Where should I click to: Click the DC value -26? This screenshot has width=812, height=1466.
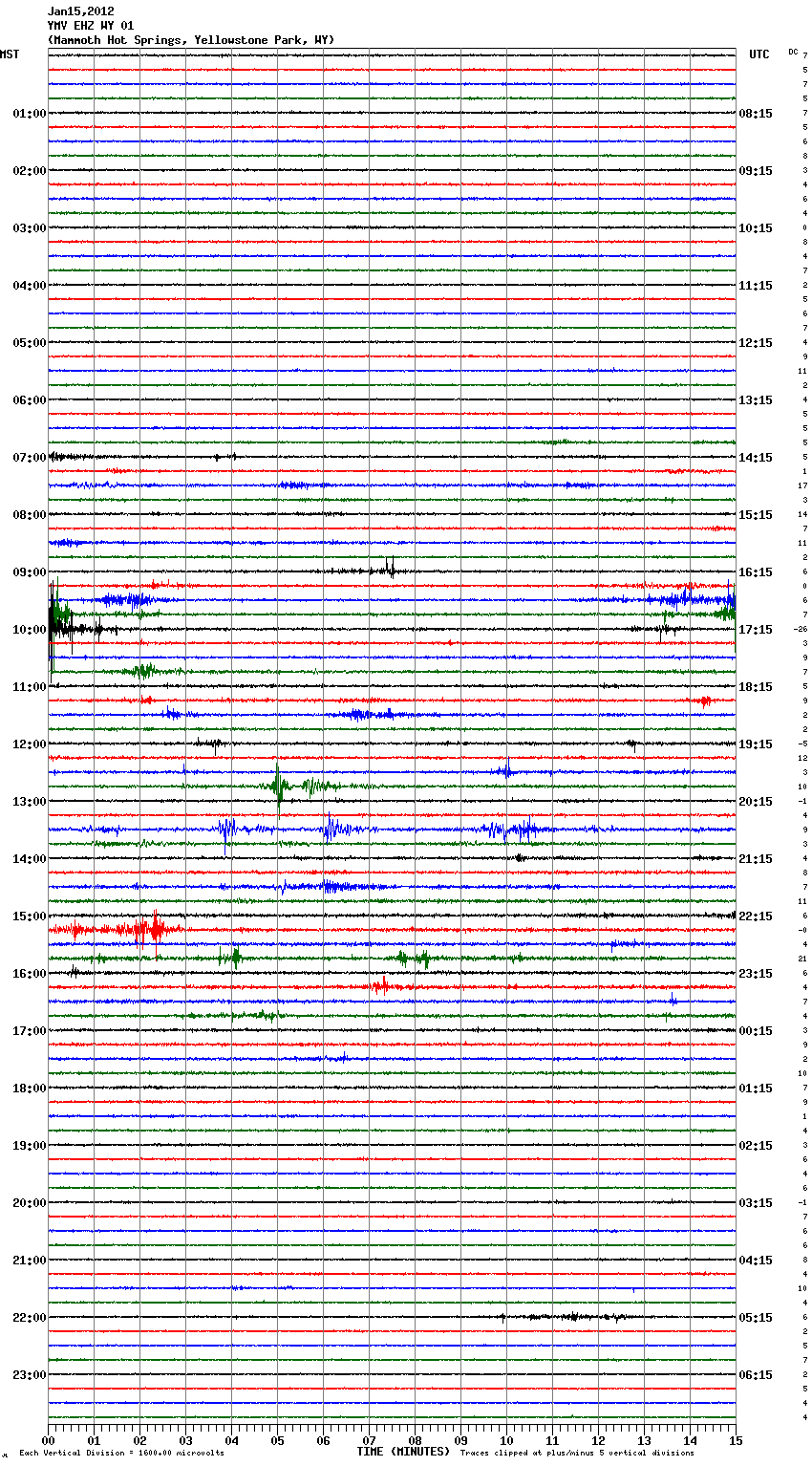[x=801, y=629]
